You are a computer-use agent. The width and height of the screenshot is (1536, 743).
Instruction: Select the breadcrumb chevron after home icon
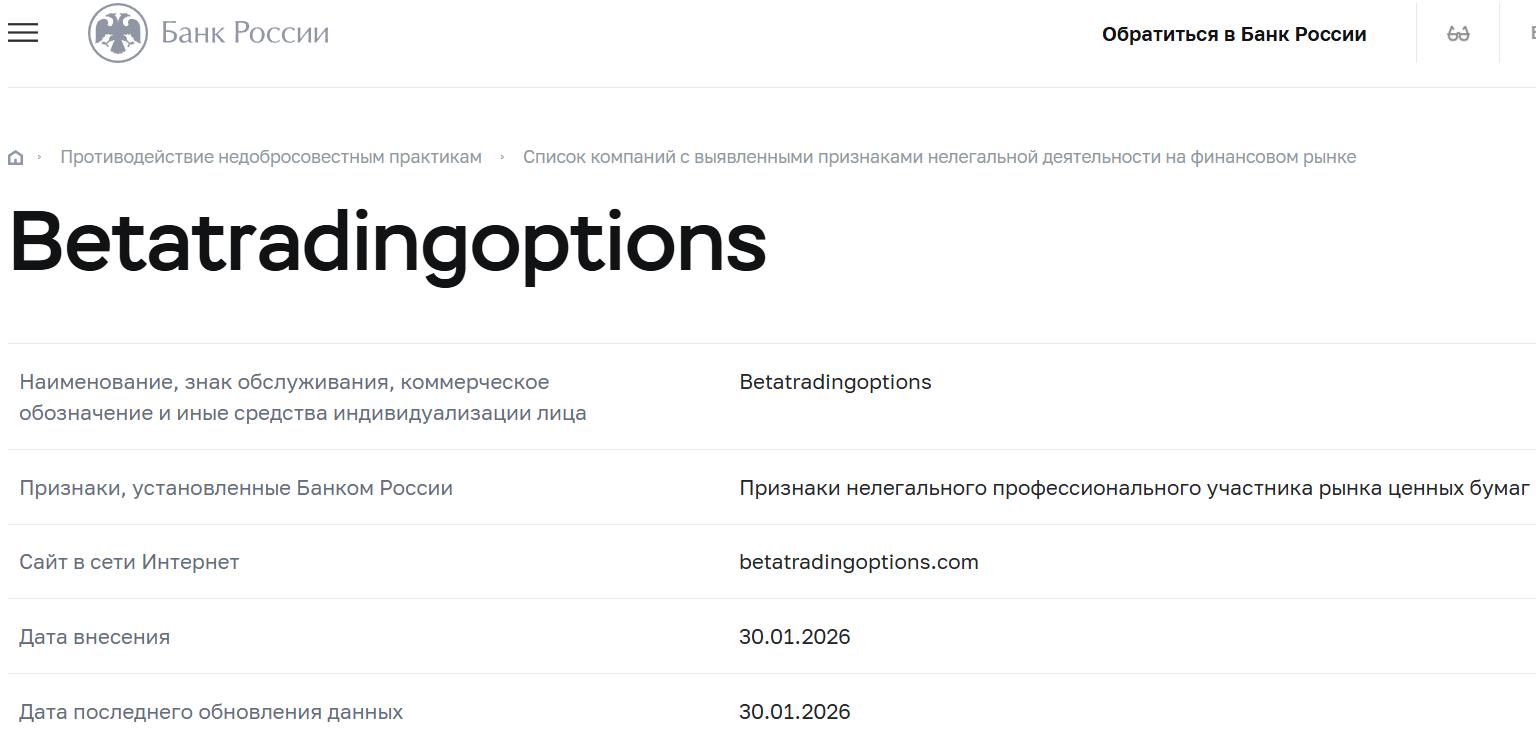pyautogui.click(x=39, y=156)
